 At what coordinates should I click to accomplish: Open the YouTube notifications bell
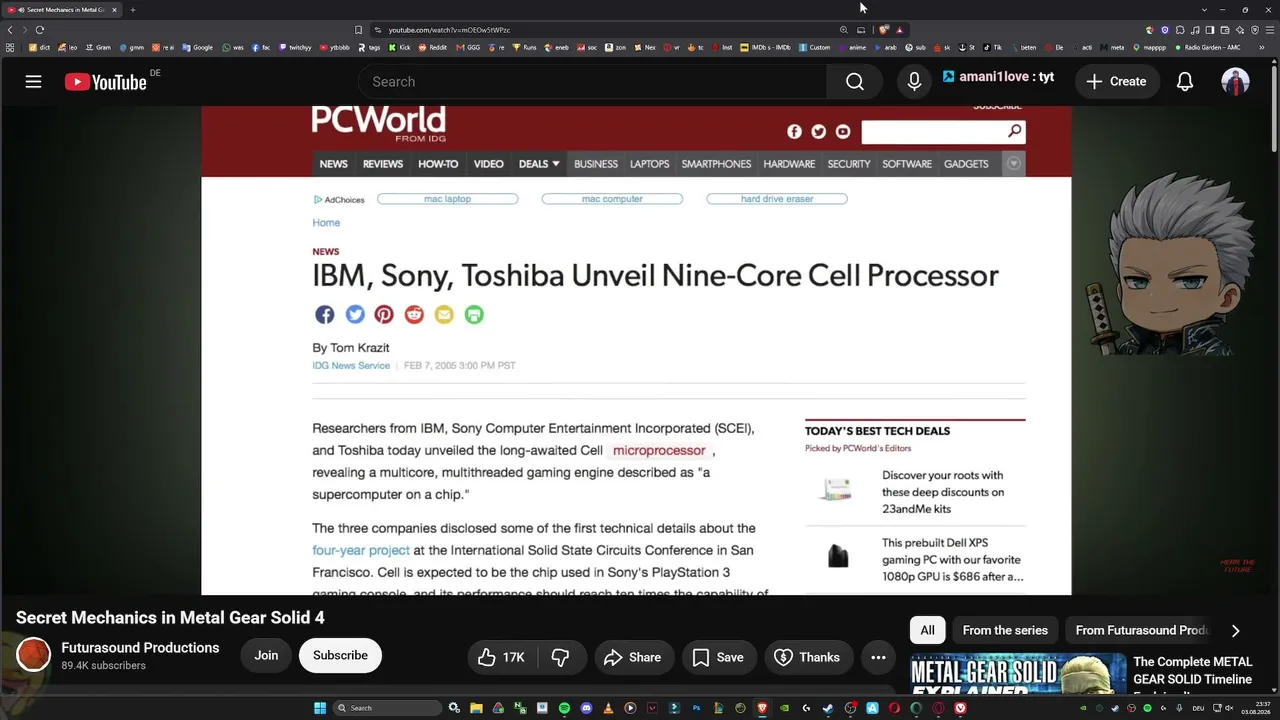pos(1185,82)
